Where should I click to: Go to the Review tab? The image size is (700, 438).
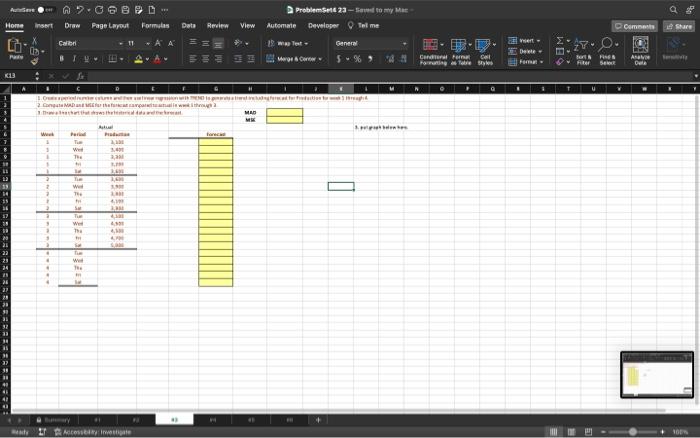(x=218, y=25)
